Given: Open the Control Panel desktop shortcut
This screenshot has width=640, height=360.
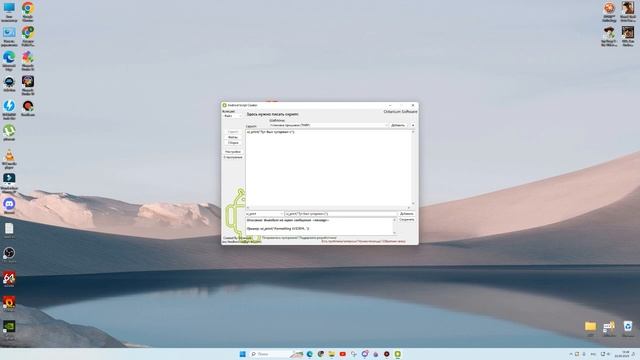Looking at the screenshot, I should click(9, 36).
